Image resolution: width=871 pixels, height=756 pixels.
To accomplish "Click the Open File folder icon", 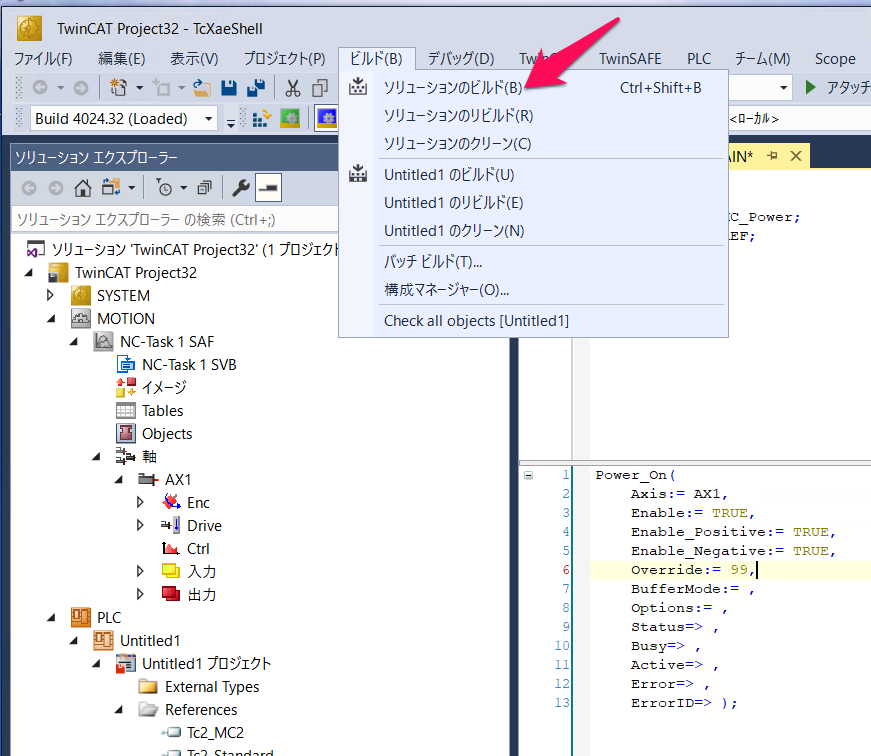I will click(202, 87).
